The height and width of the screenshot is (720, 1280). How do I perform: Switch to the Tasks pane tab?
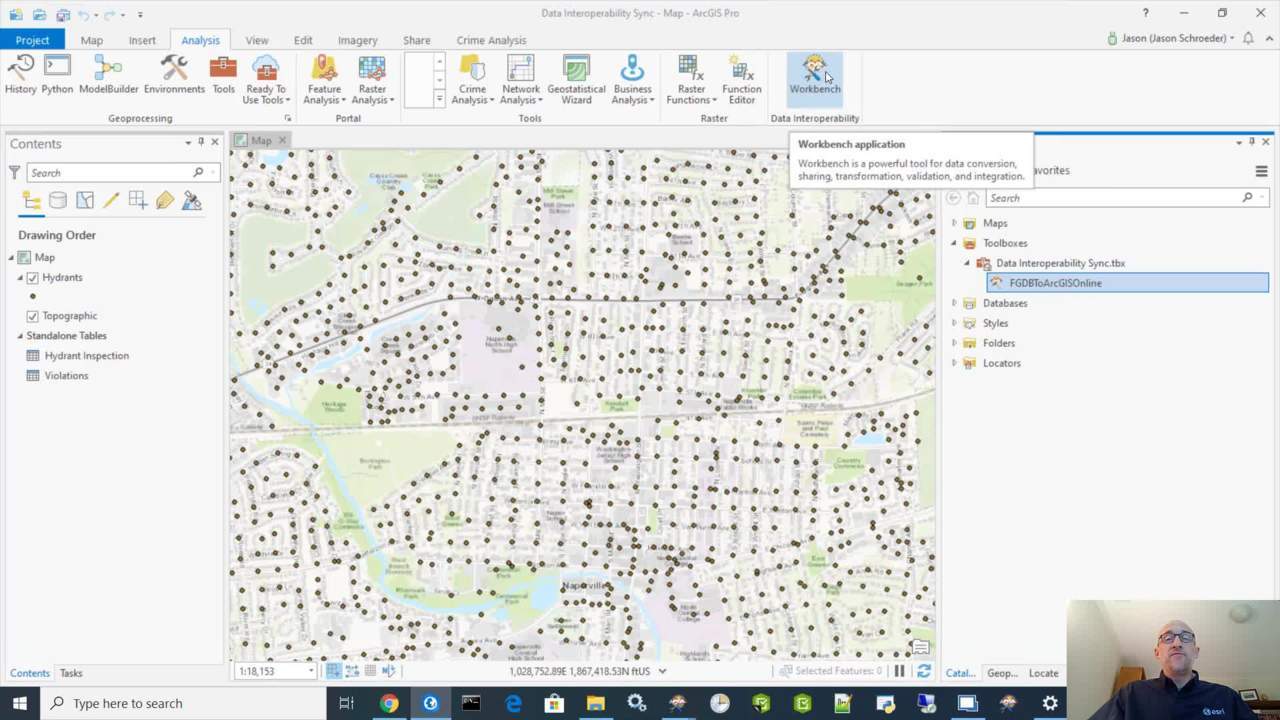[71, 673]
